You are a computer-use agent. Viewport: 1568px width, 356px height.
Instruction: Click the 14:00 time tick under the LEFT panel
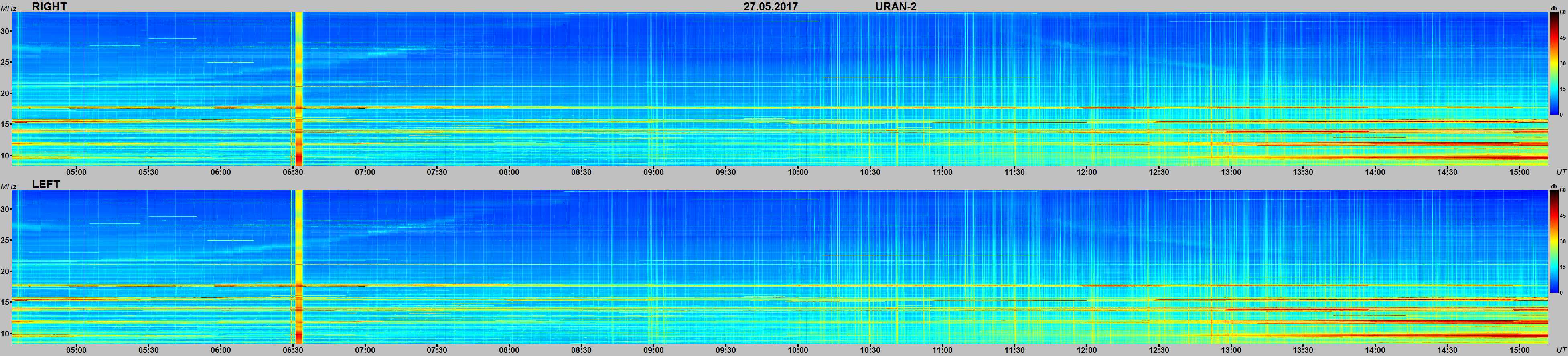[x=1375, y=350]
